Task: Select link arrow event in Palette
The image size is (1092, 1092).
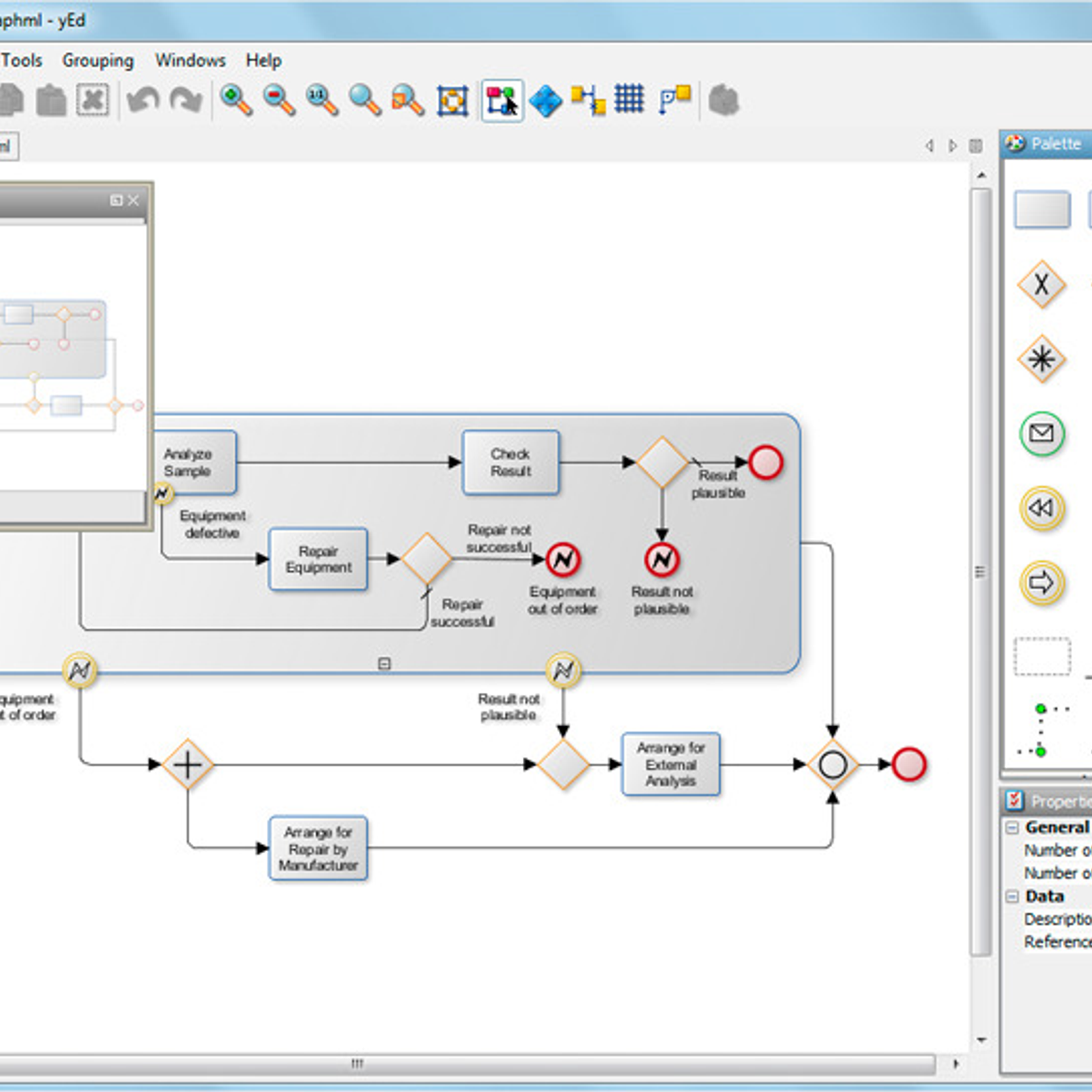Action: pos(1041,584)
